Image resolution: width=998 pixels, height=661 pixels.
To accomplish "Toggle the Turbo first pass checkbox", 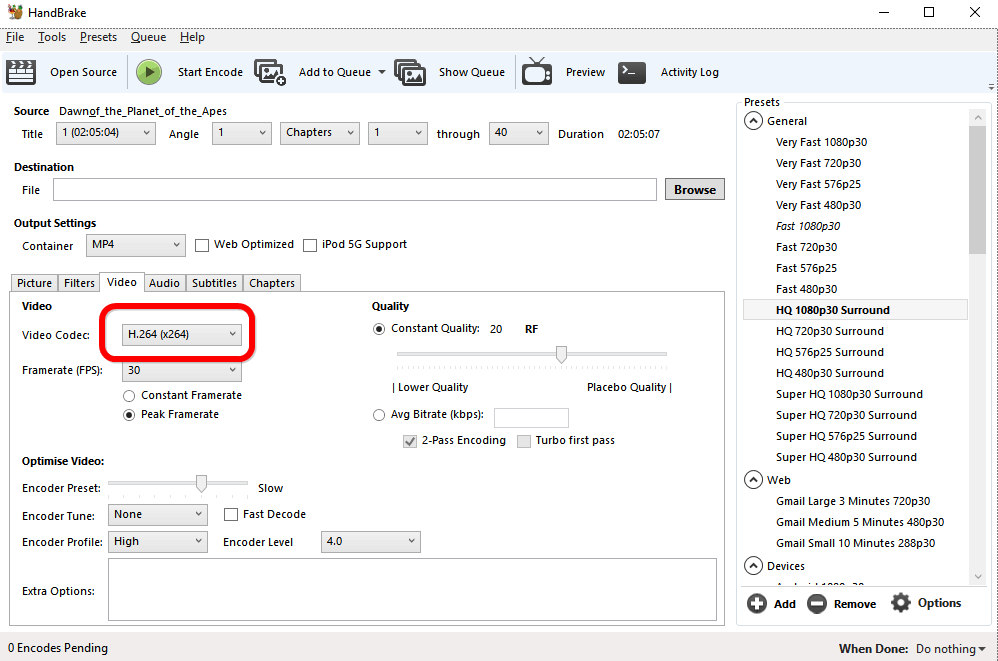I will pos(524,441).
